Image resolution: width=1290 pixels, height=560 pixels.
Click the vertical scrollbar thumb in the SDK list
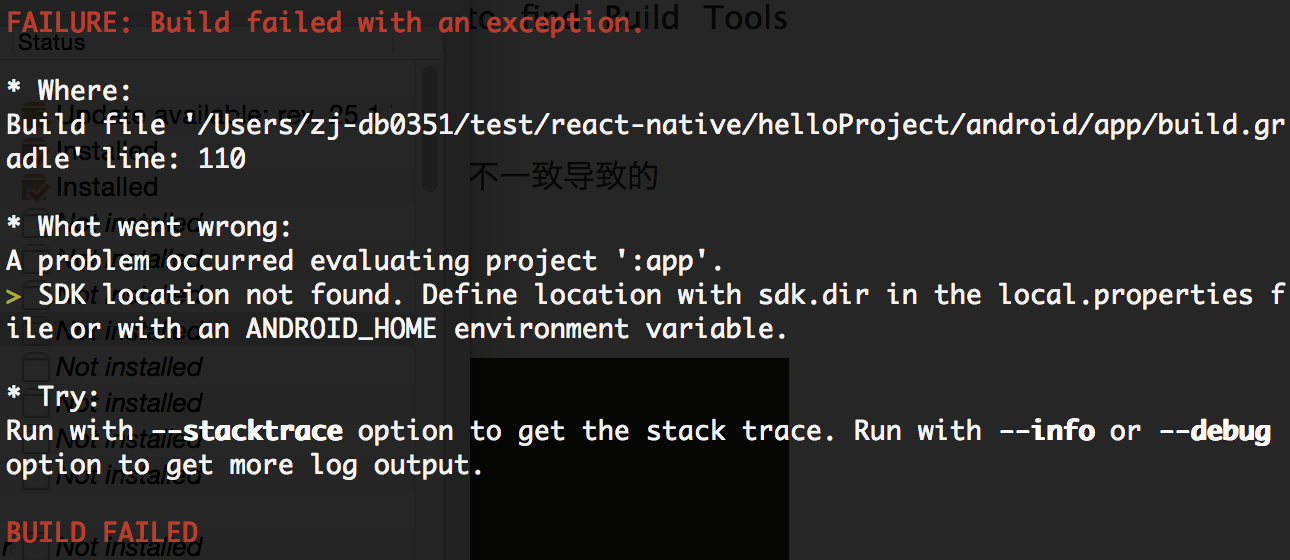coord(430,128)
